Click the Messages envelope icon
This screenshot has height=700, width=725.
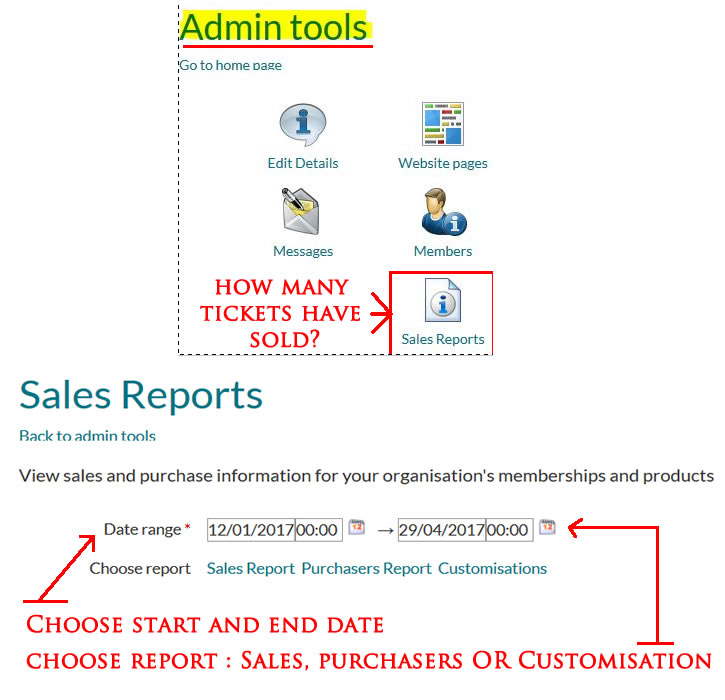tap(302, 211)
